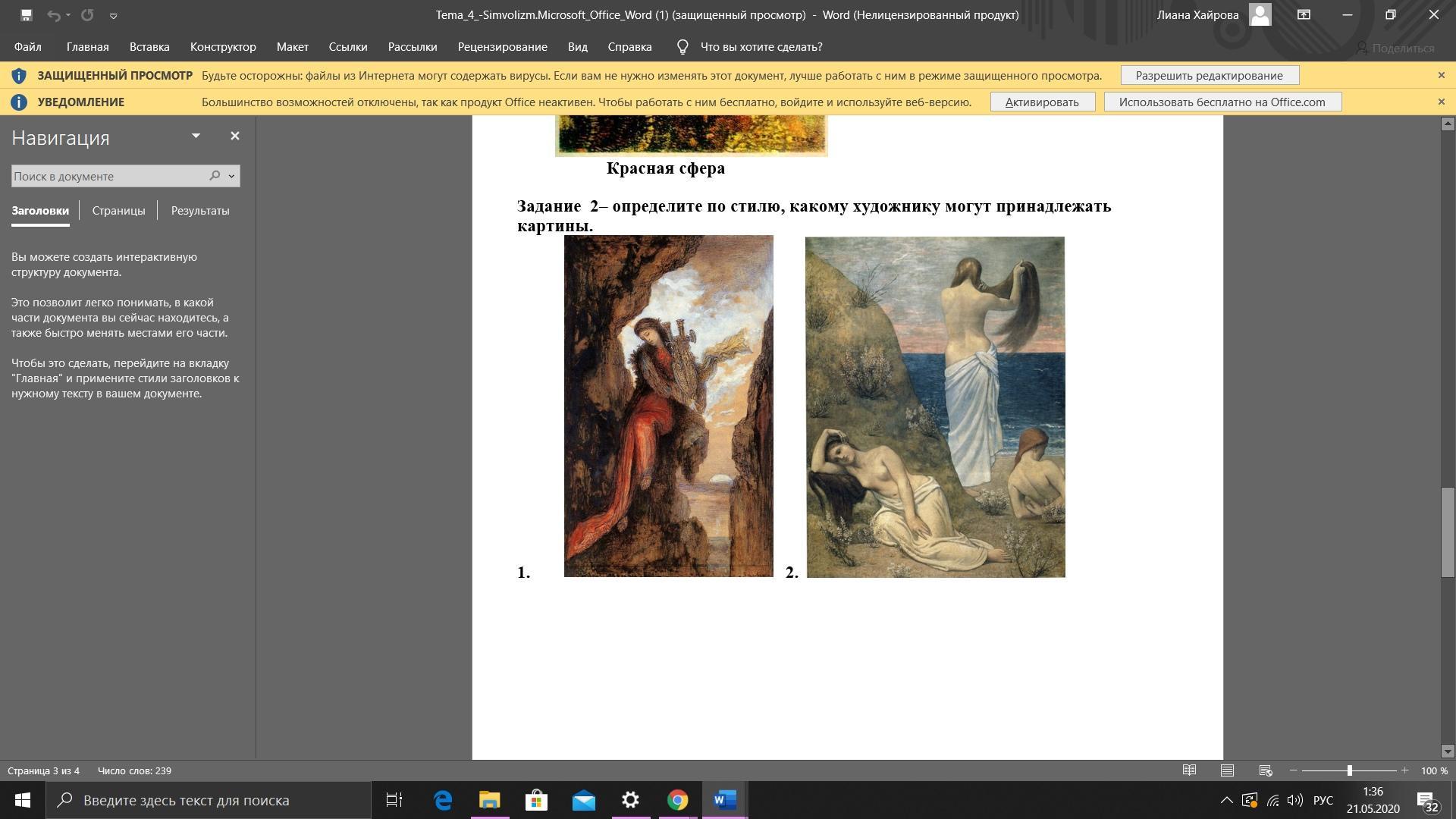The height and width of the screenshot is (819, 1456).
Task: Click 'Страница 3 из 4' in status bar
Action: [44, 770]
